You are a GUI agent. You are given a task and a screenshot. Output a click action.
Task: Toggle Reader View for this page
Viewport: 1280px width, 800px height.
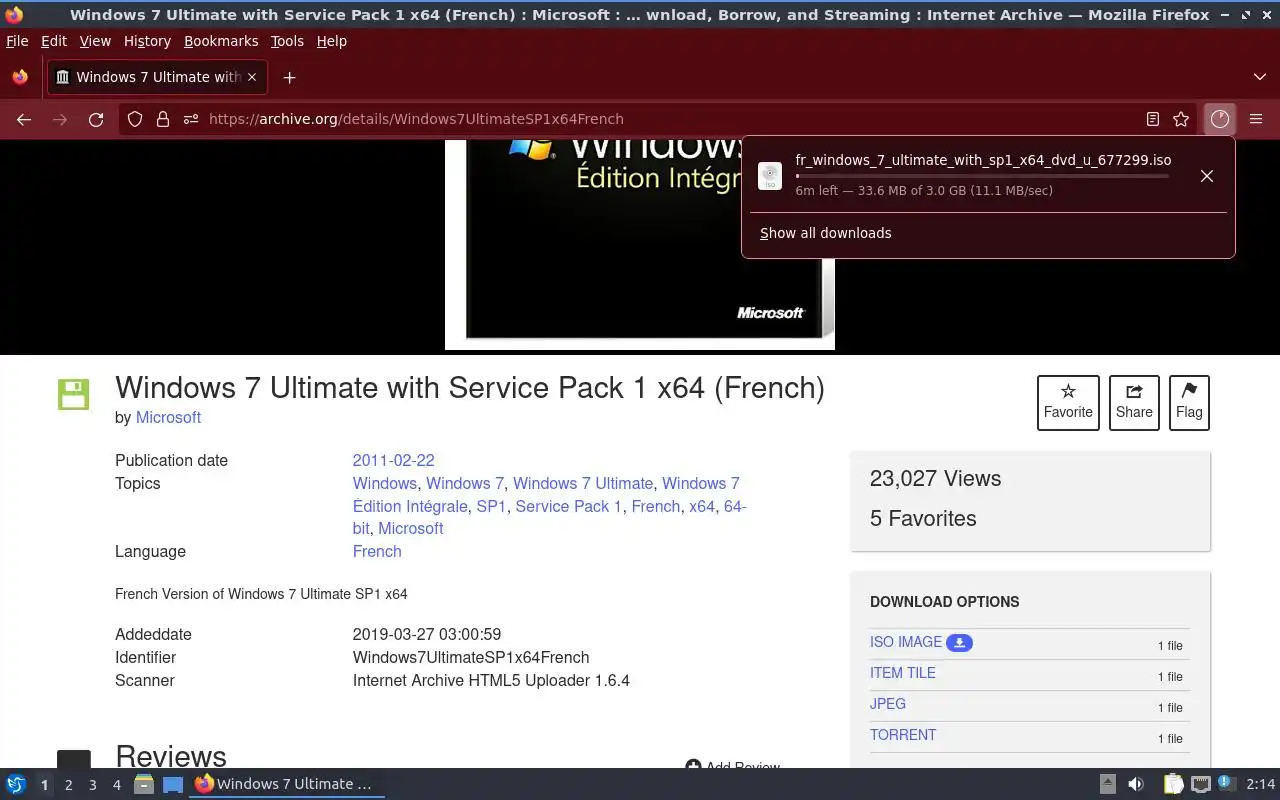point(1153,119)
